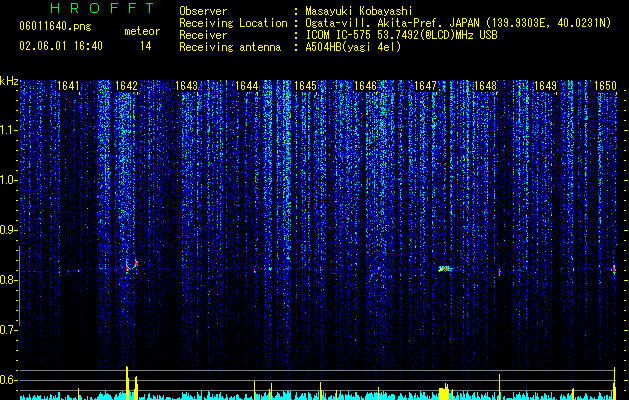Click the date stamp 02.06.01 16:40
This screenshot has width=629, height=400.
click(61, 46)
